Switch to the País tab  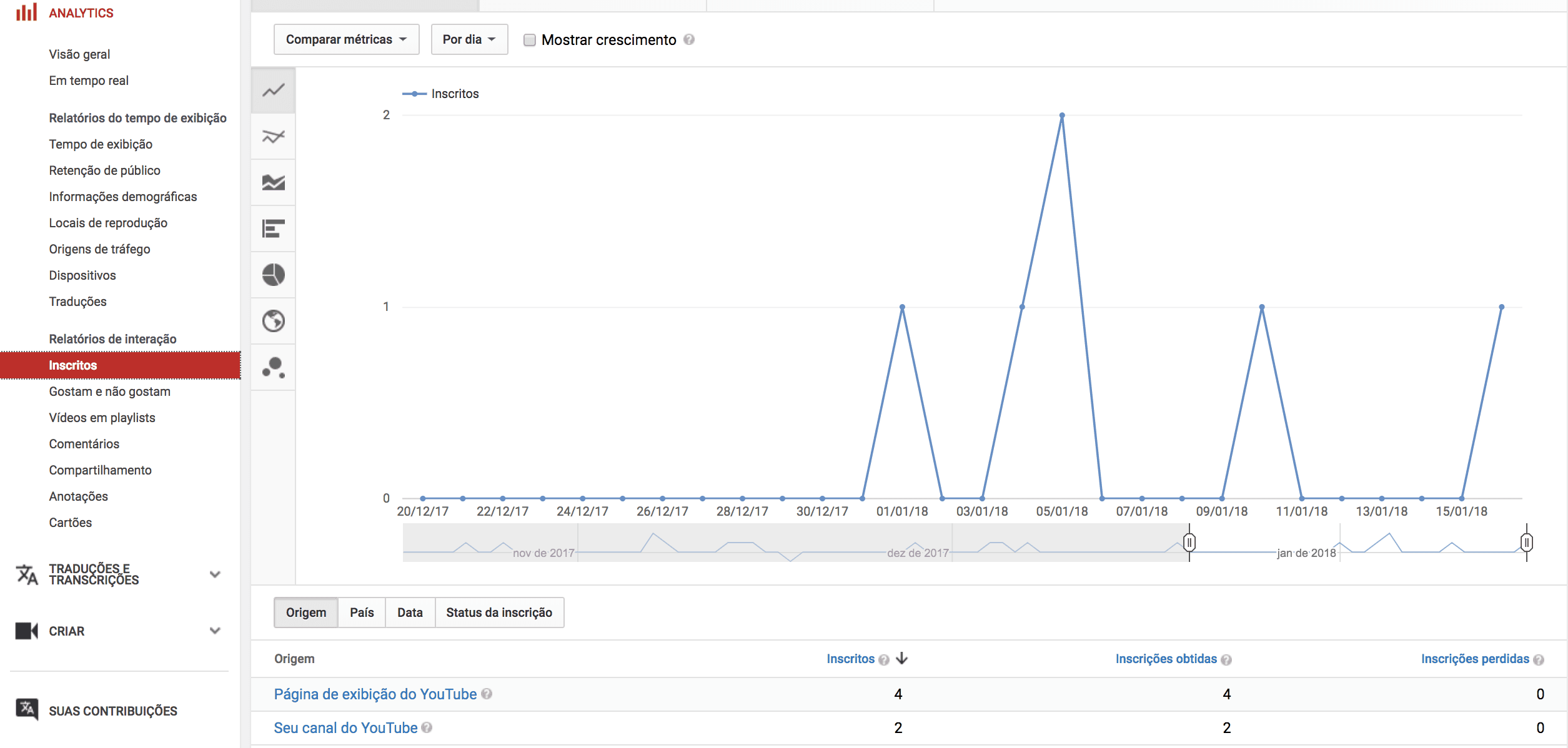click(x=361, y=613)
